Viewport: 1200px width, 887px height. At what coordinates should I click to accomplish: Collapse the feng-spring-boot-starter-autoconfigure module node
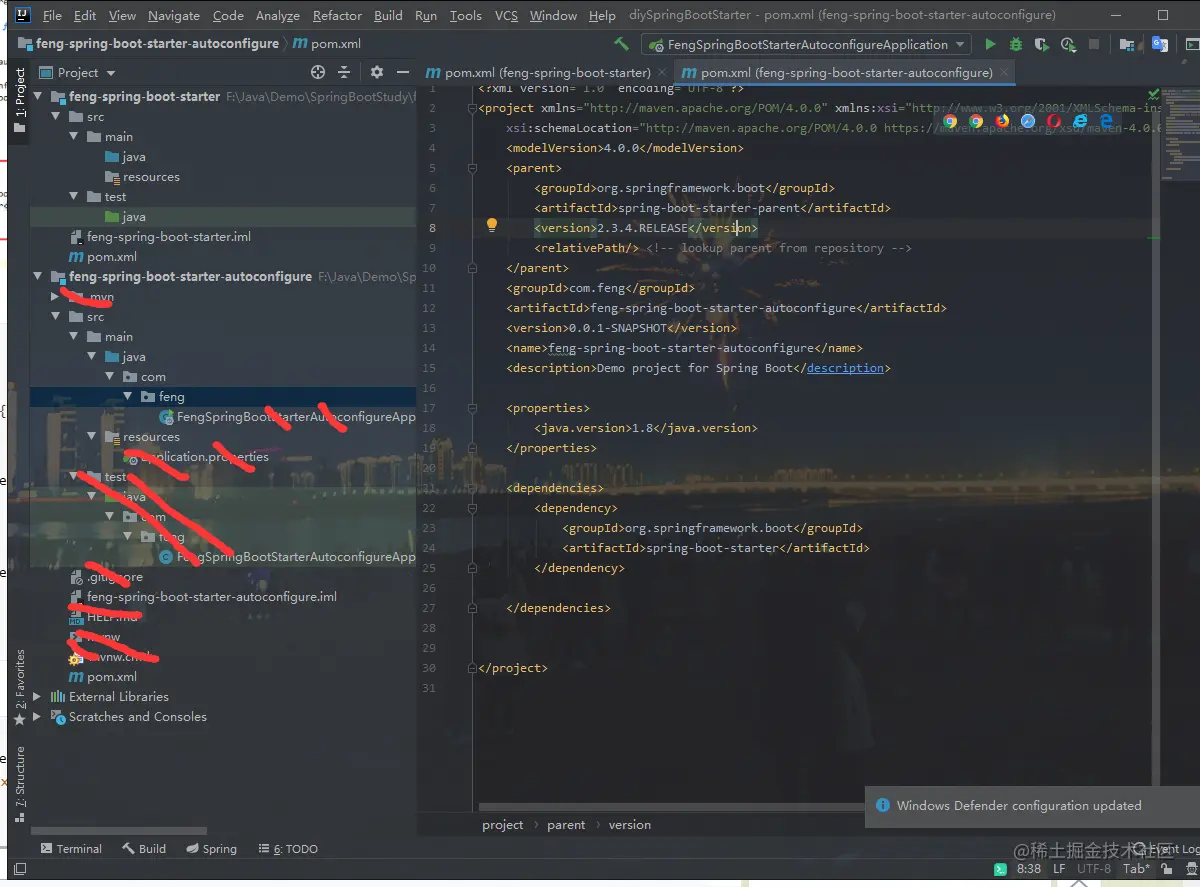coord(39,277)
